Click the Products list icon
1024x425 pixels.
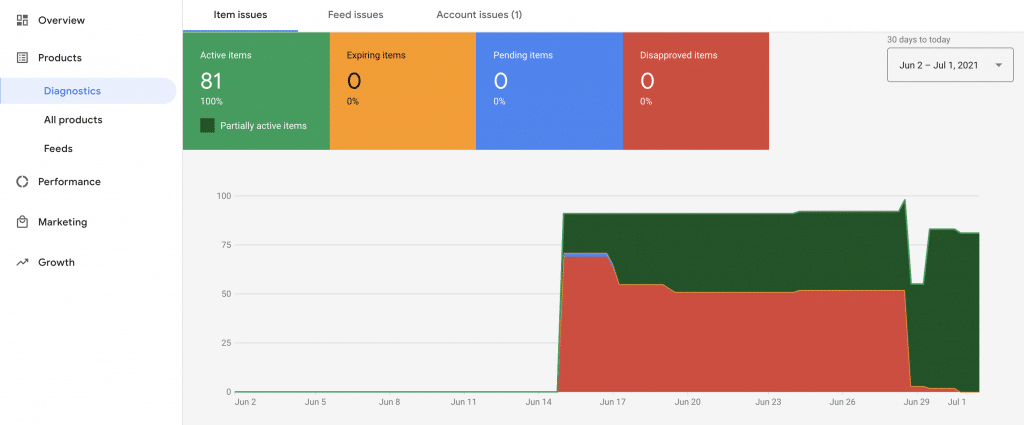point(22,58)
